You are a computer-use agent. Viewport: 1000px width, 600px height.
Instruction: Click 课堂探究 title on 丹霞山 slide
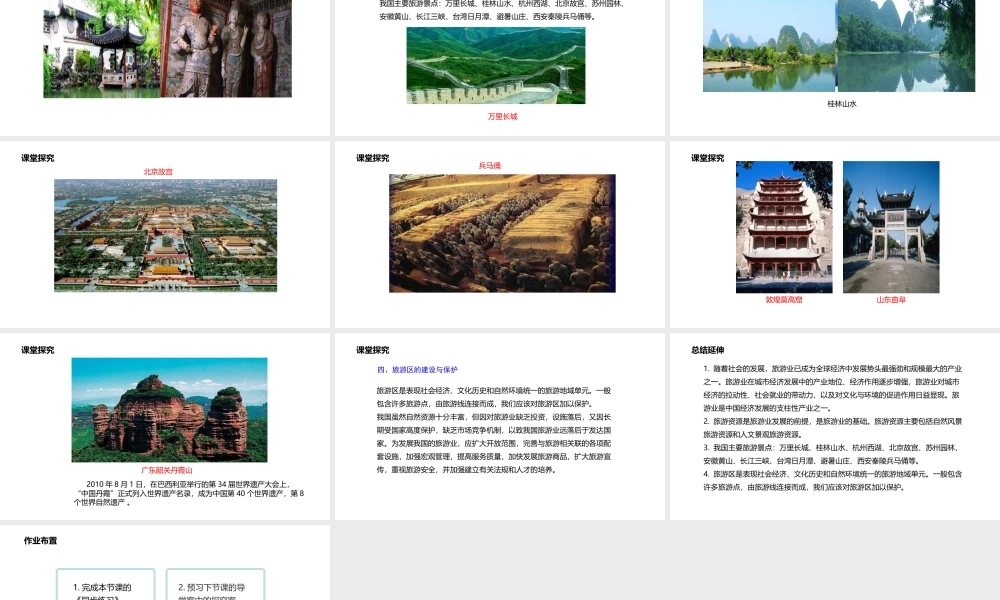(x=38, y=349)
